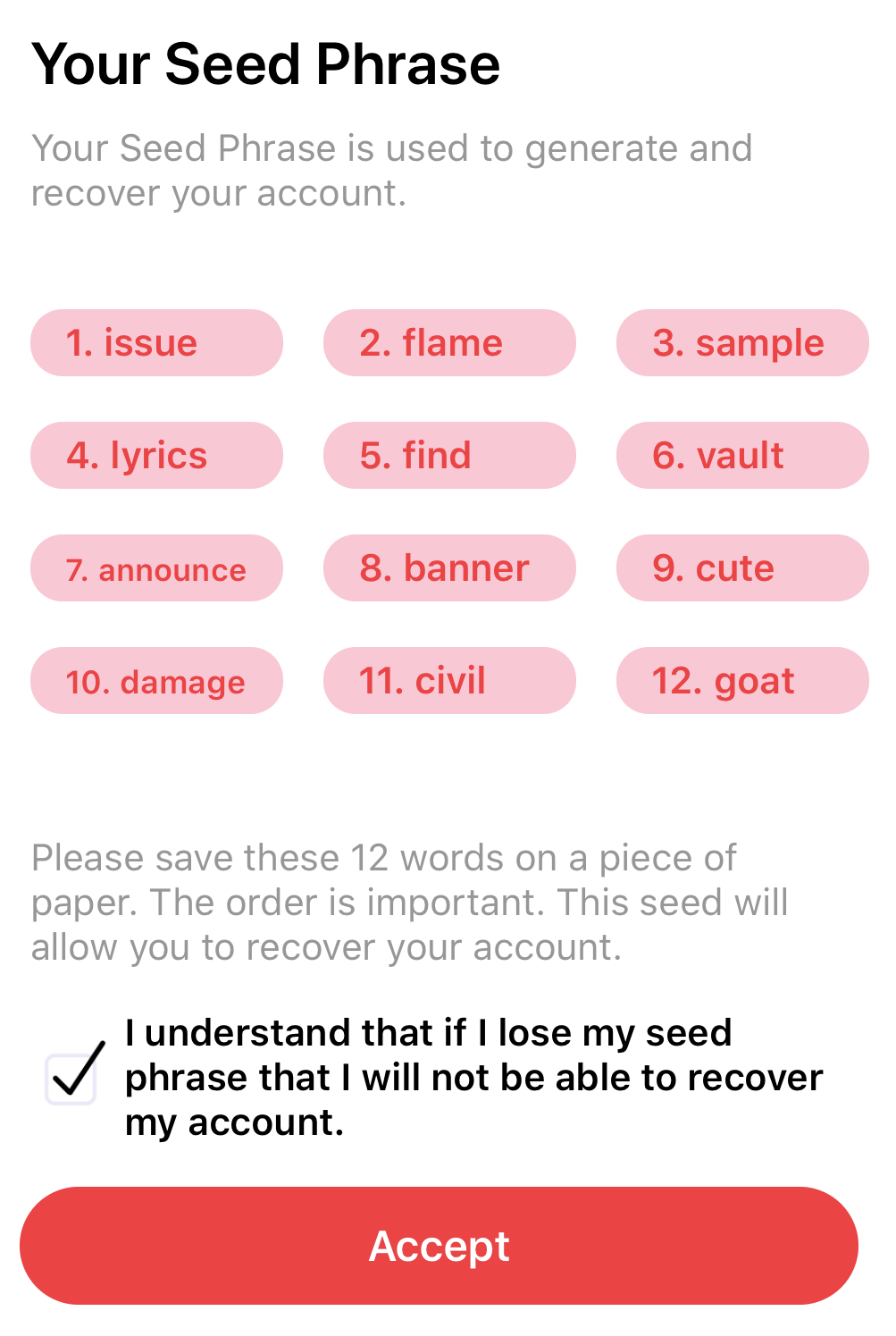Click the first seed word 'issue'

click(156, 343)
